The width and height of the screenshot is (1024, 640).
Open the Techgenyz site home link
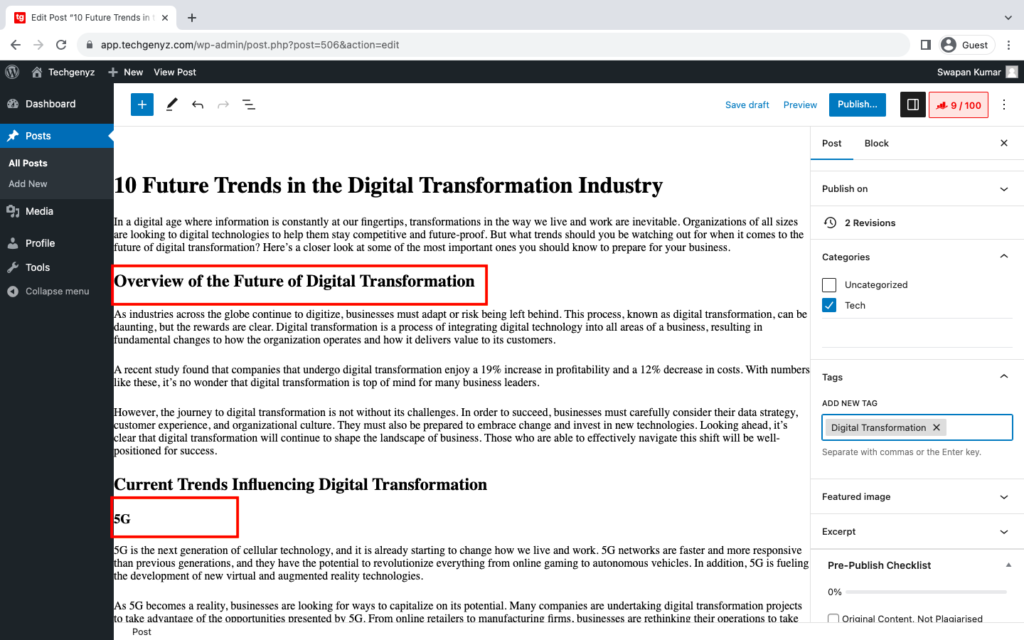tap(63, 72)
